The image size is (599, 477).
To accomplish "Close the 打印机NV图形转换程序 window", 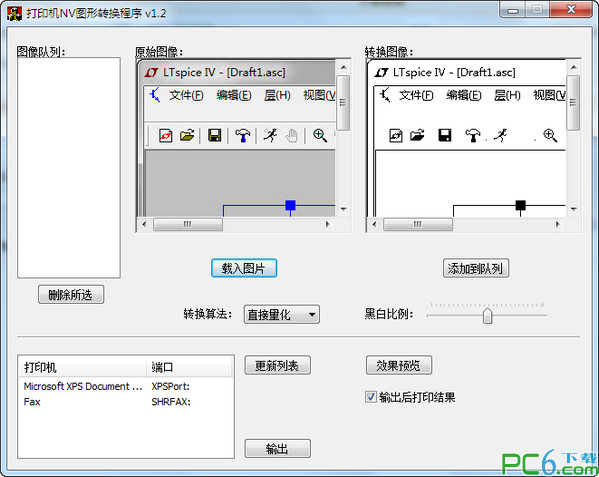I will pos(571,10).
